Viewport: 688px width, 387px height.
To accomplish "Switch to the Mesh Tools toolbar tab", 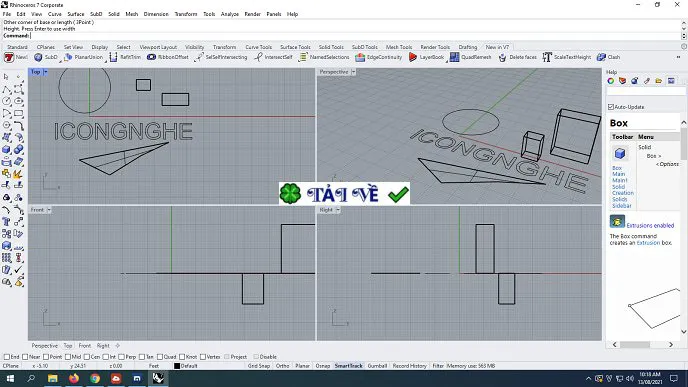I will coord(399,47).
